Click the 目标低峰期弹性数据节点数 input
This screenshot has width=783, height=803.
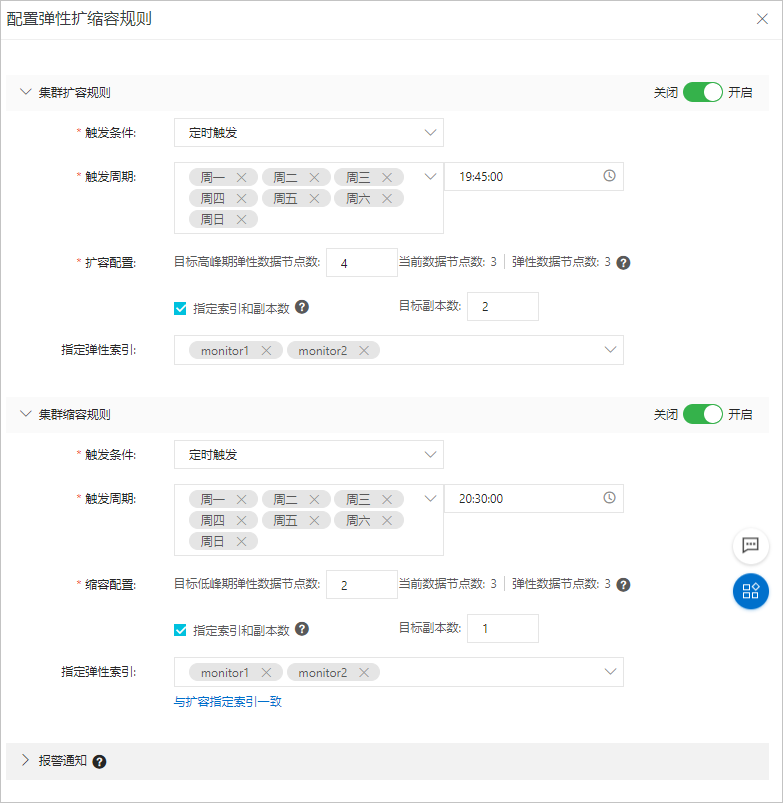[x=362, y=584]
